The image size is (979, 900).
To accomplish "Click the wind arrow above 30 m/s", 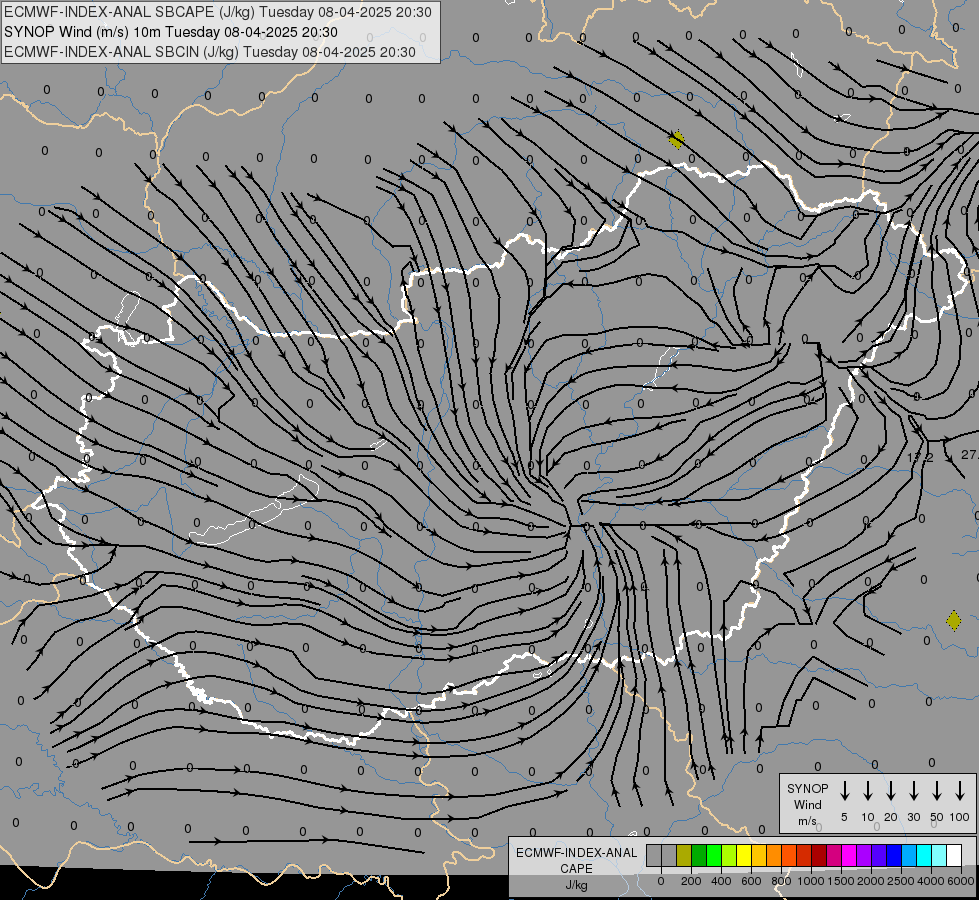I will pos(913,791).
